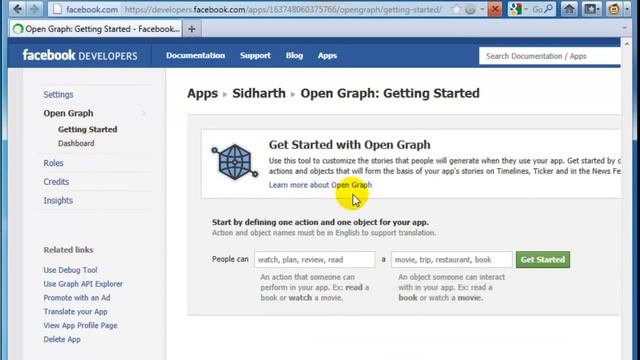This screenshot has height=360, width=640.
Task: Click the Greasemonkey monkey face icon
Action: tap(613, 9)
